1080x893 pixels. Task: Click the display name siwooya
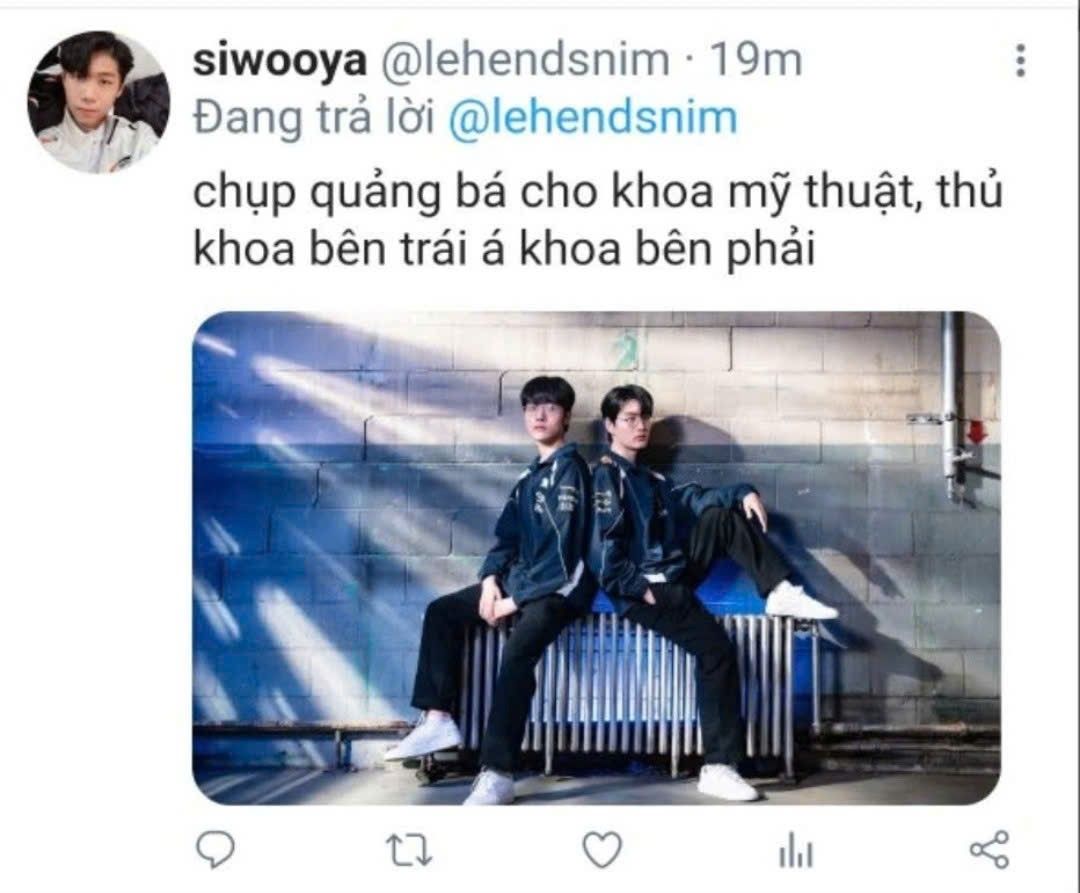point(280,61)
